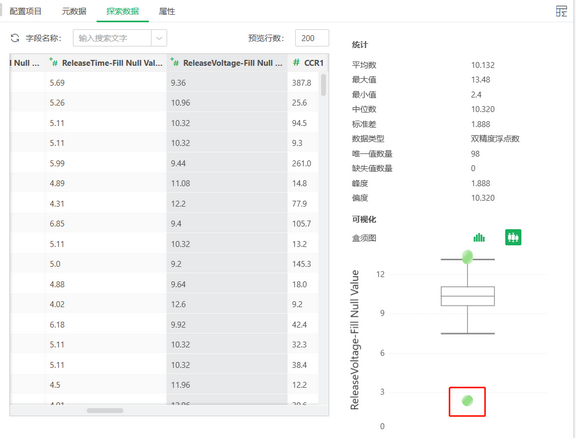
Task: Click cell value 11.96
Action: [180, 385]
